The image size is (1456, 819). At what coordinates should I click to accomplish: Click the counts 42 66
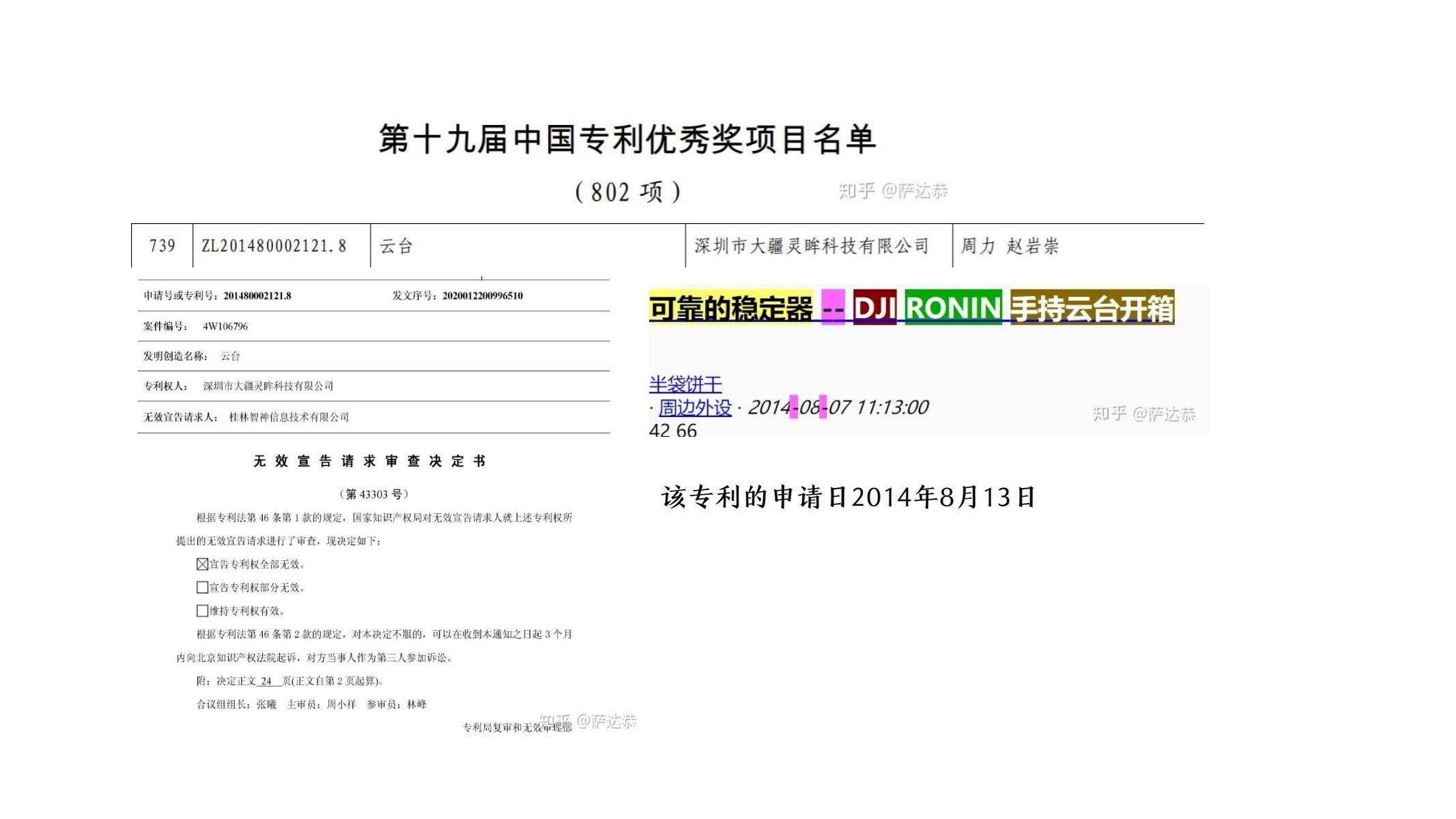[x=672, y=431]
